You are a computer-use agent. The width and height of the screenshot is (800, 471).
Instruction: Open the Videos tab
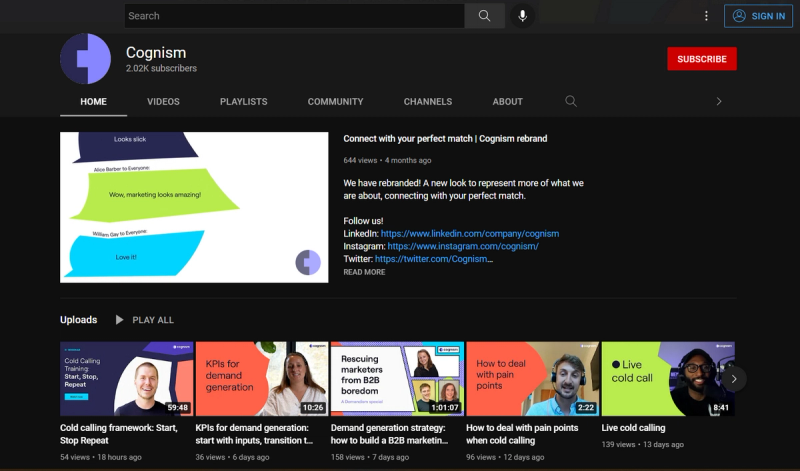click(x=163, y=102)
